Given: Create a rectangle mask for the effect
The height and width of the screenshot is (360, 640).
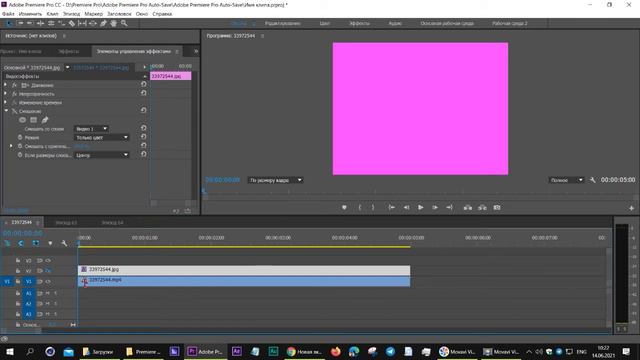Looking at the screenshot, I should [33, 120].
